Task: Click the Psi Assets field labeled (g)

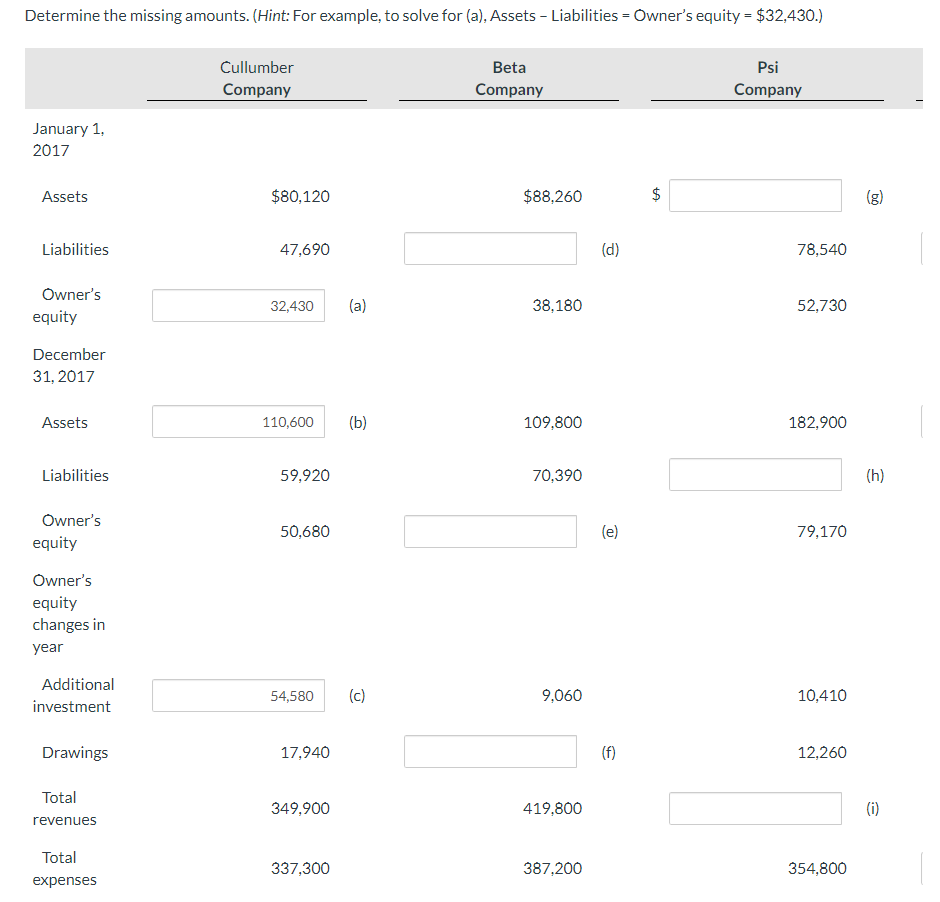Action: pos(755,195)
